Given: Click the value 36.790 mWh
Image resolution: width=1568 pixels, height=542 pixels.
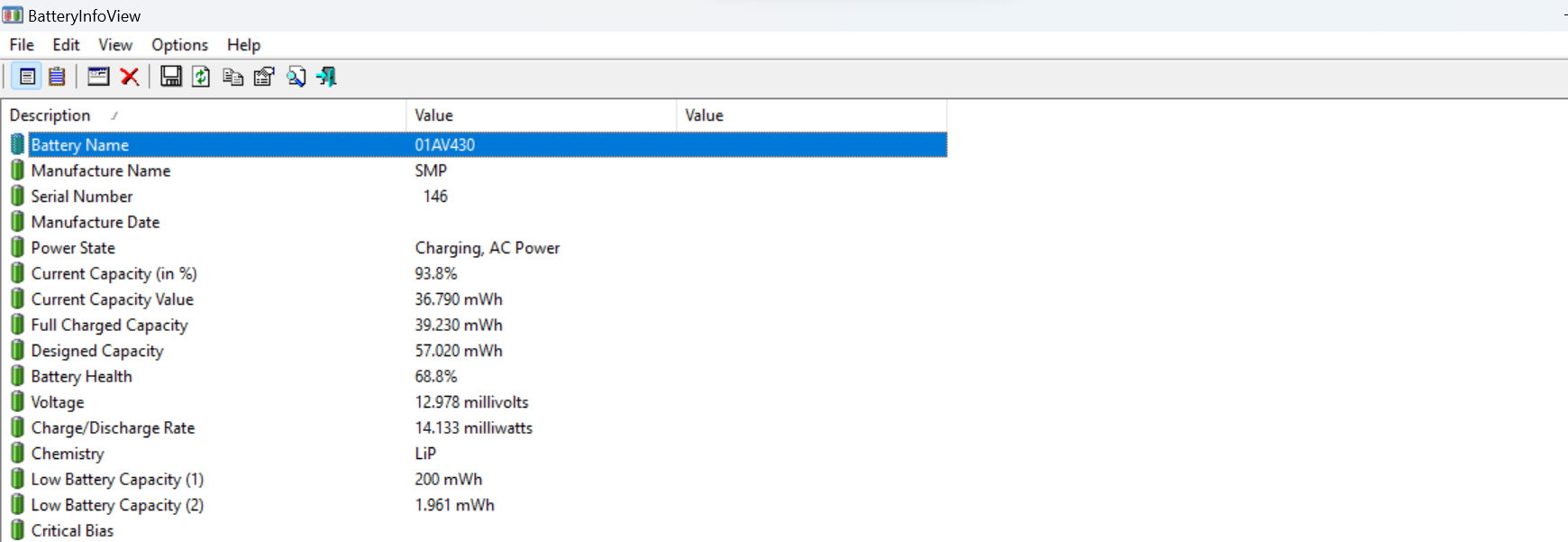Looking at the screenshot, I should tap(459, 299).
